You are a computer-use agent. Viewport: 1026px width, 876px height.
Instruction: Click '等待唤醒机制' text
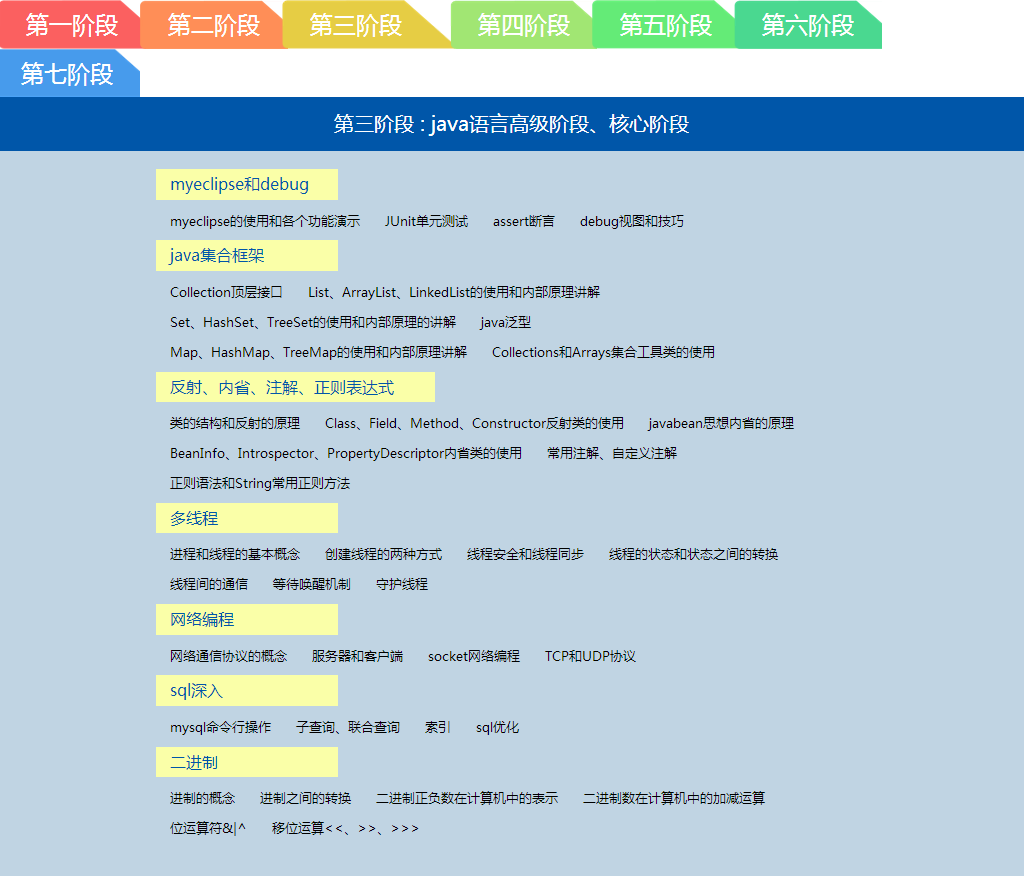311,584
